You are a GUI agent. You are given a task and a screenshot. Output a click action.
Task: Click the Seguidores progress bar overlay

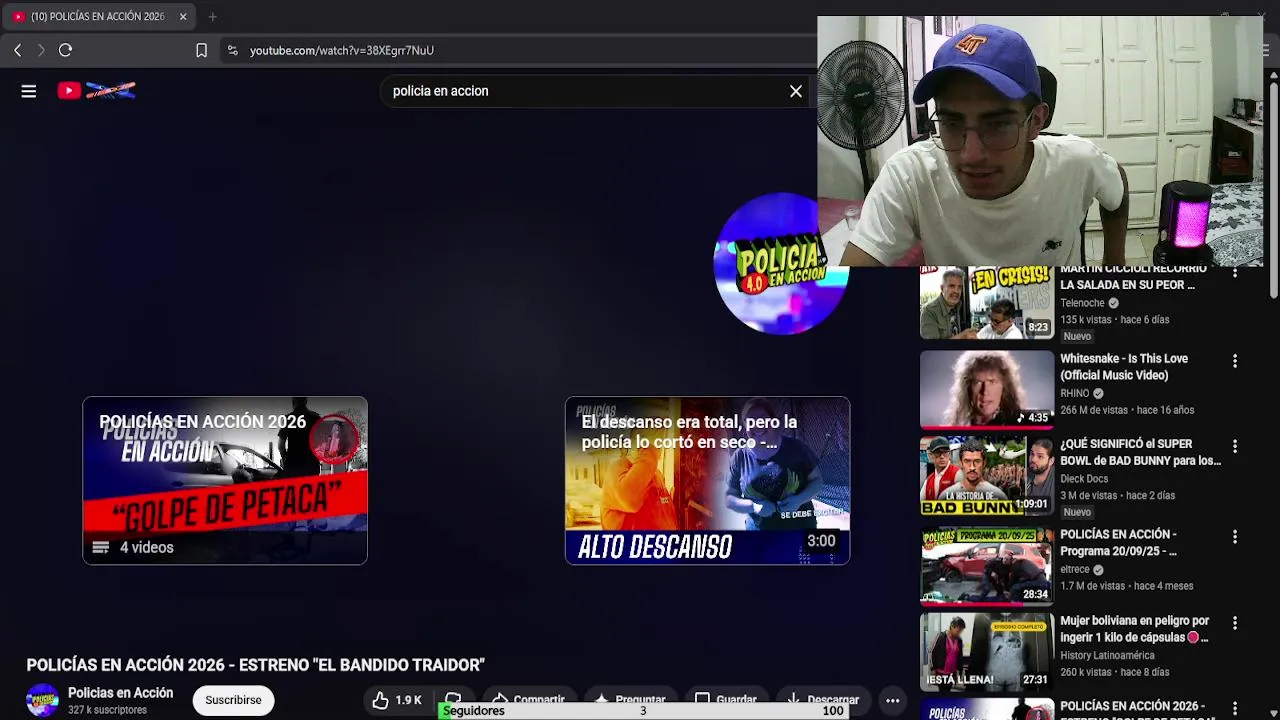click(x=643, y=711)
